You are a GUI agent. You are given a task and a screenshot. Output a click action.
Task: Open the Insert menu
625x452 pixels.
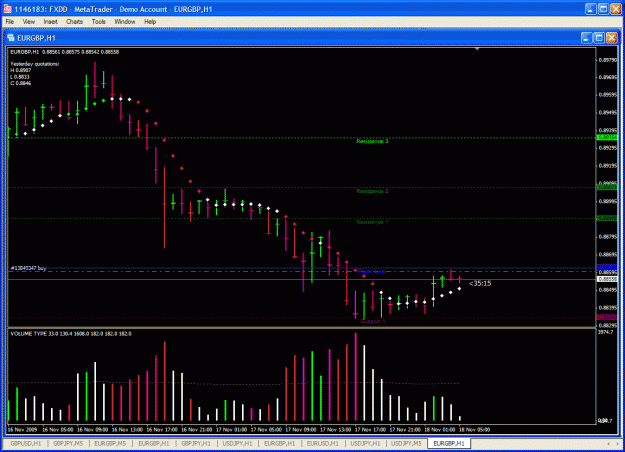(x=51, y=22)
